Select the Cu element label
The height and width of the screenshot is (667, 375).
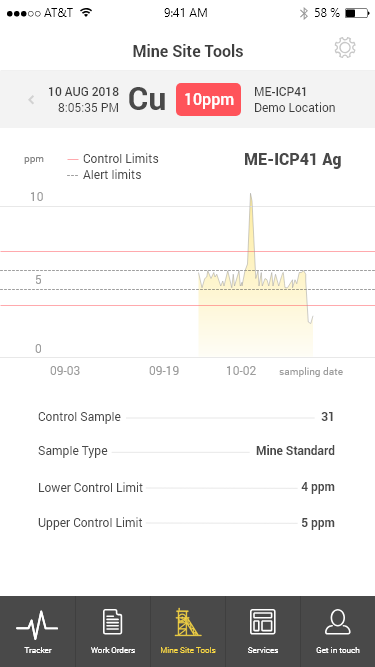[147, 99]
